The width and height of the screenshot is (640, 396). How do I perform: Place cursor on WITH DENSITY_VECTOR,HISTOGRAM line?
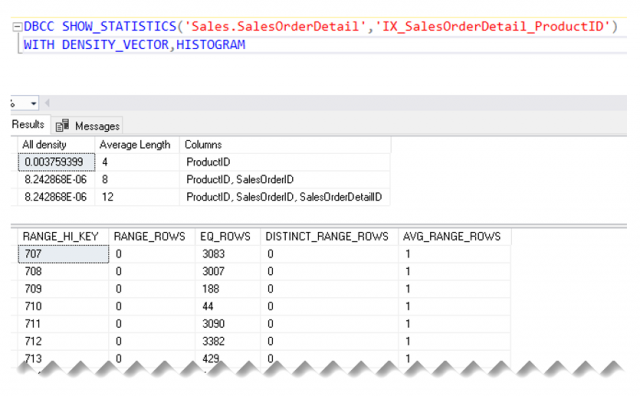coord(134,44)
